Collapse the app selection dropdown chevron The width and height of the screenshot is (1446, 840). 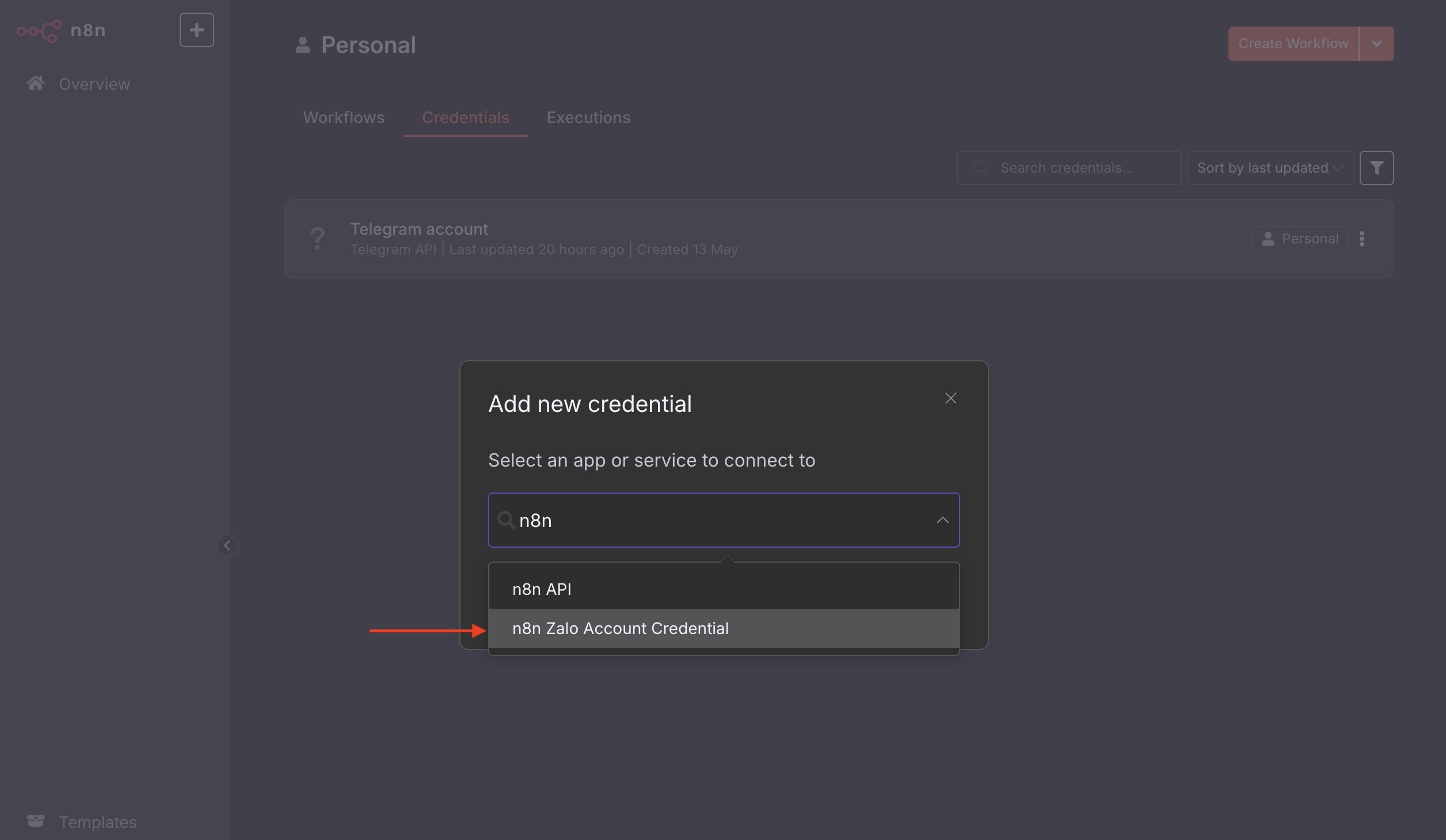pos(942,520)
